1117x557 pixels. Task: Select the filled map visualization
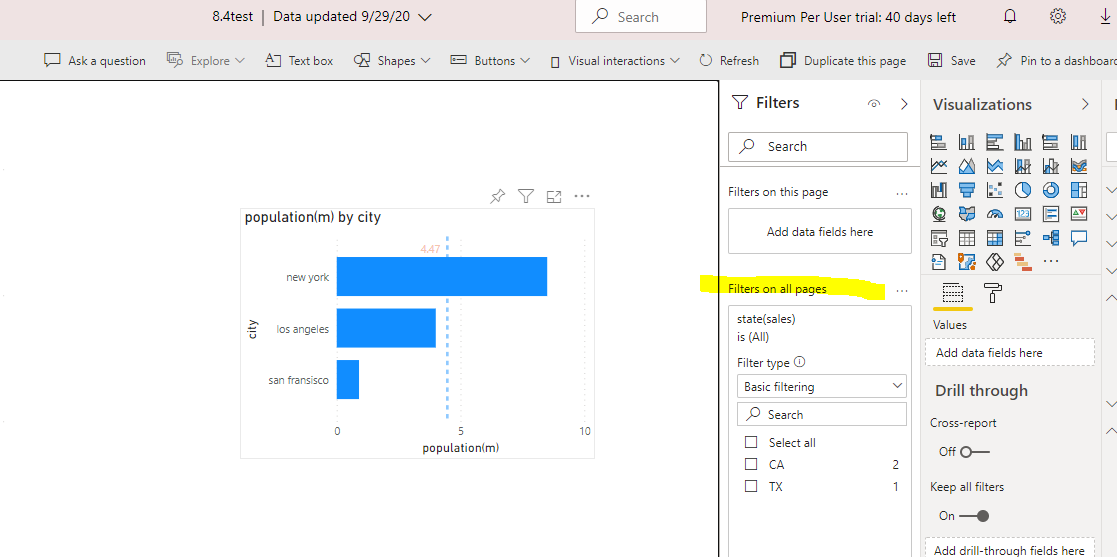click(x=967, y=213)
